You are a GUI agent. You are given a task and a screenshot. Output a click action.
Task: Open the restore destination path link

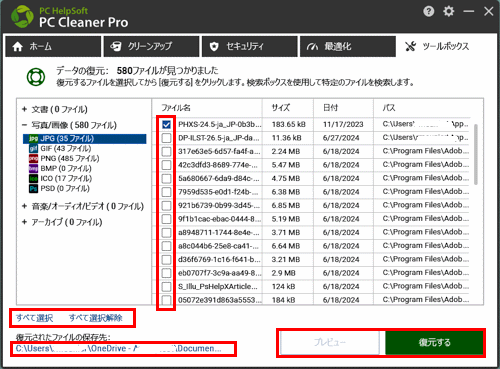click(118, 349)
